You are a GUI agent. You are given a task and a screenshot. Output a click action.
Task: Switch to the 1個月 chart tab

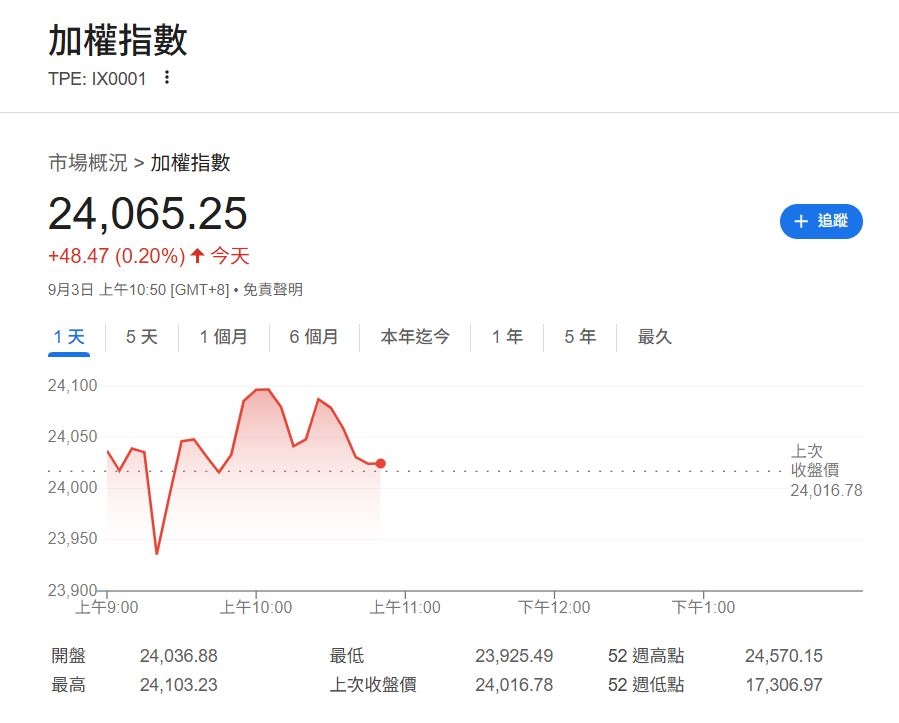point(223,337)
